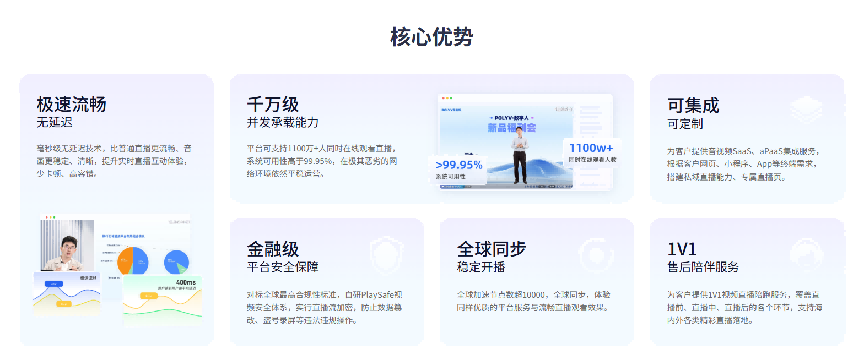Click the 极速流畅 description paragraph
The image size is (864, 360).
tap(114, 161)
